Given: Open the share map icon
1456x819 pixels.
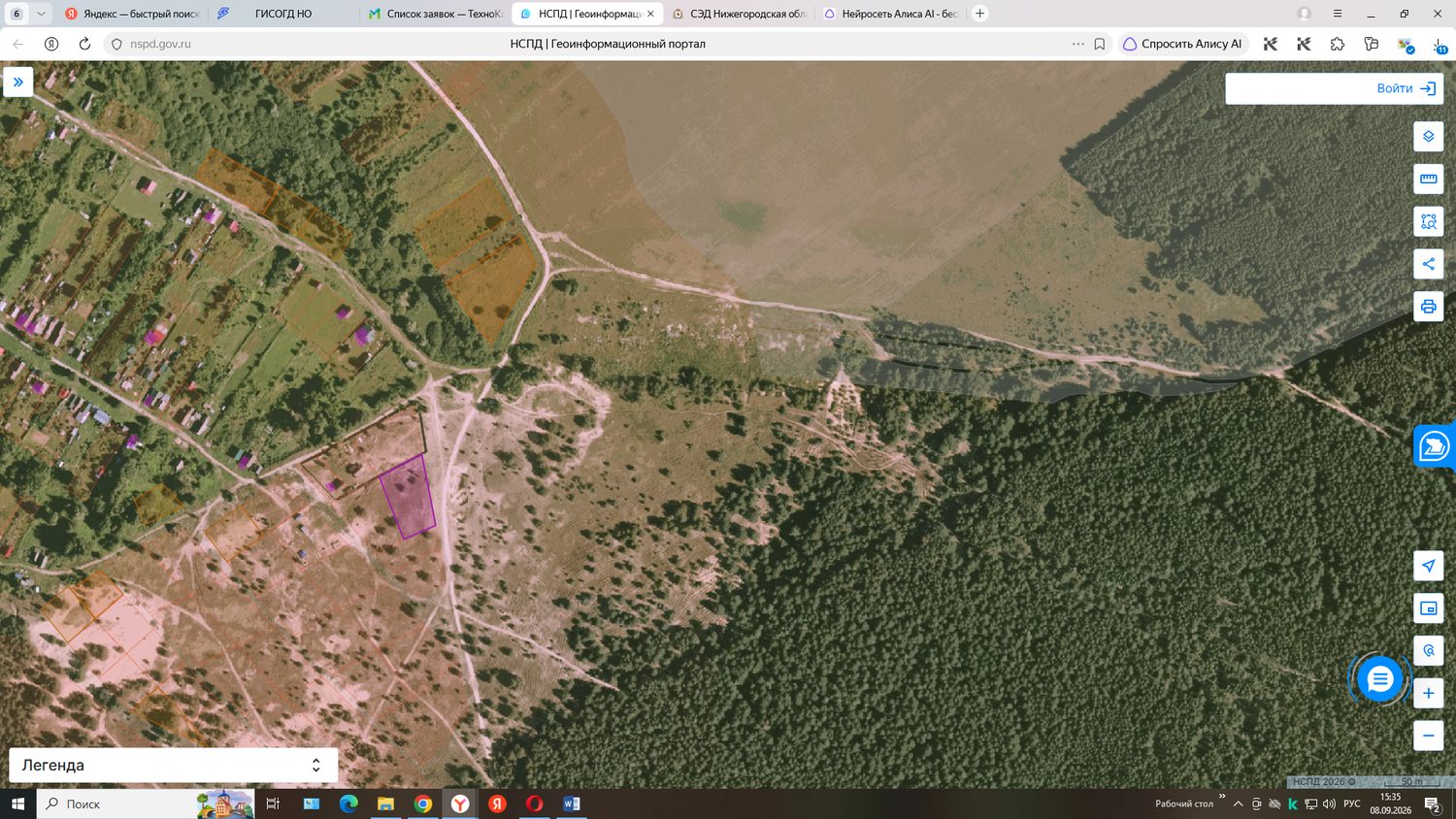Looking at the screenshot, I should [1428, 264].
